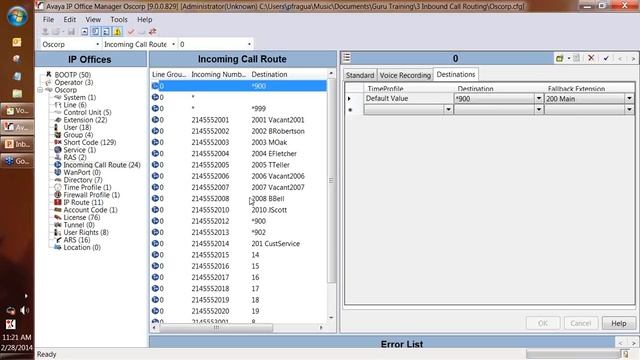
Task: Toggle the yellow warning error pane icon
Action: pos(117,31)
